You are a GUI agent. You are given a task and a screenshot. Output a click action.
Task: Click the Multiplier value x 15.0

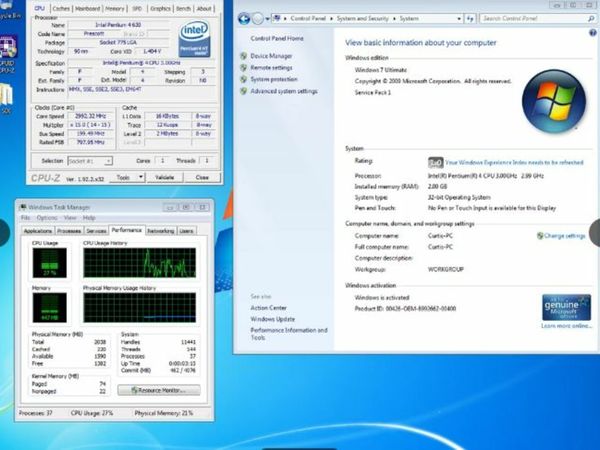(91, 125)
